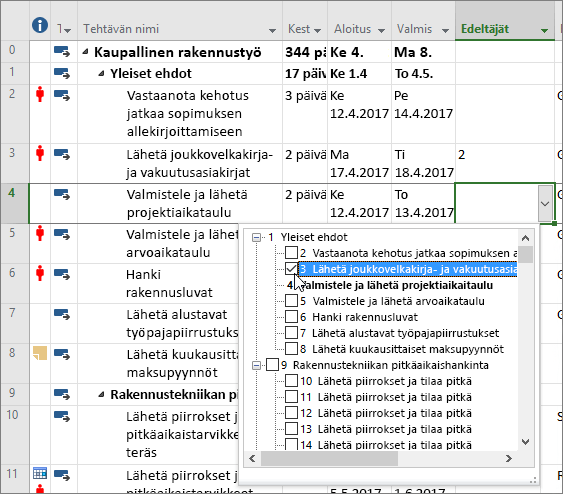Click the task mode icon in row 7

point(62,314)
